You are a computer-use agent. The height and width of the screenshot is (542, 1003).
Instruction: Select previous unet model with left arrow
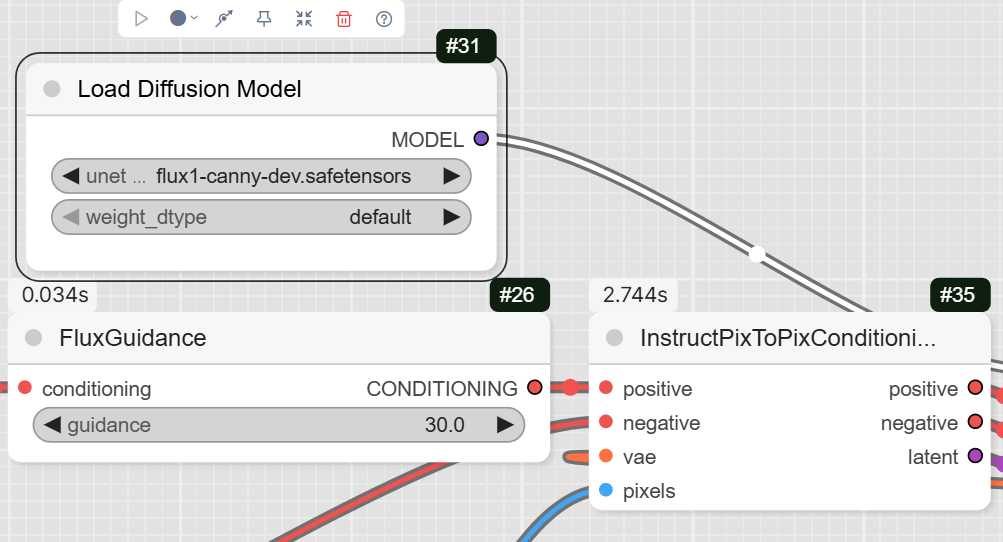pos(70,176)
